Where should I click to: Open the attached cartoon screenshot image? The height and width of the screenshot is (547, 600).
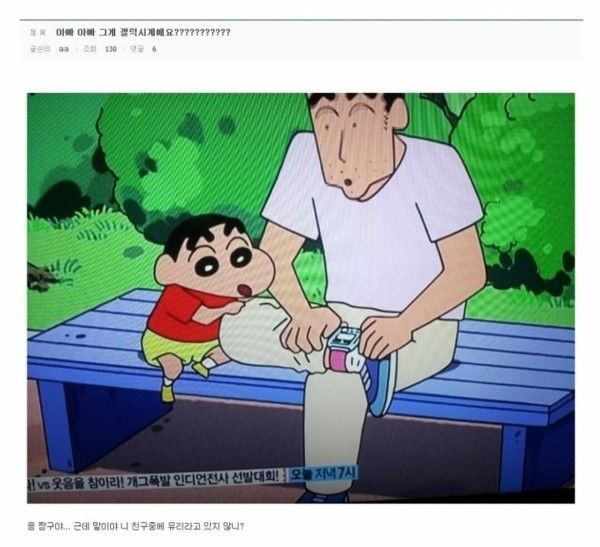301,298
